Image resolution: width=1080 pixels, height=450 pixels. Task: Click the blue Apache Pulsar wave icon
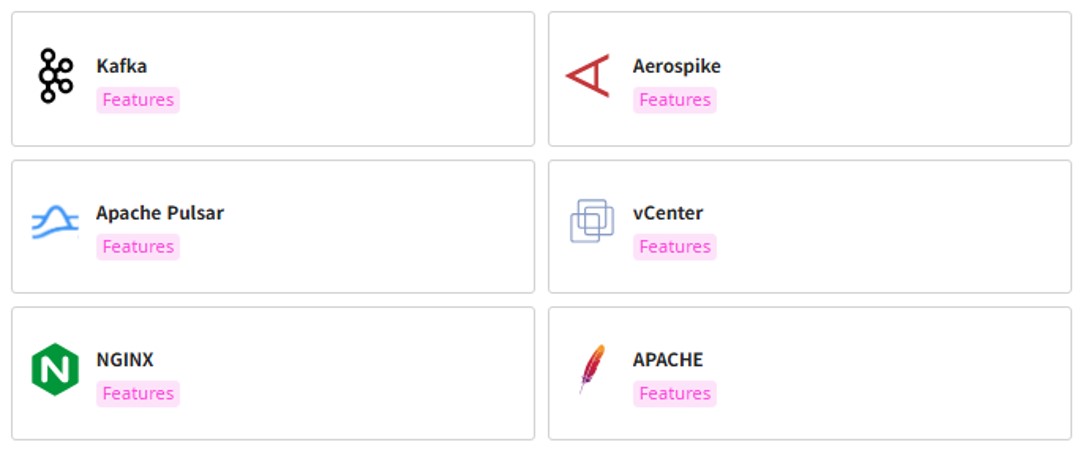55,223
